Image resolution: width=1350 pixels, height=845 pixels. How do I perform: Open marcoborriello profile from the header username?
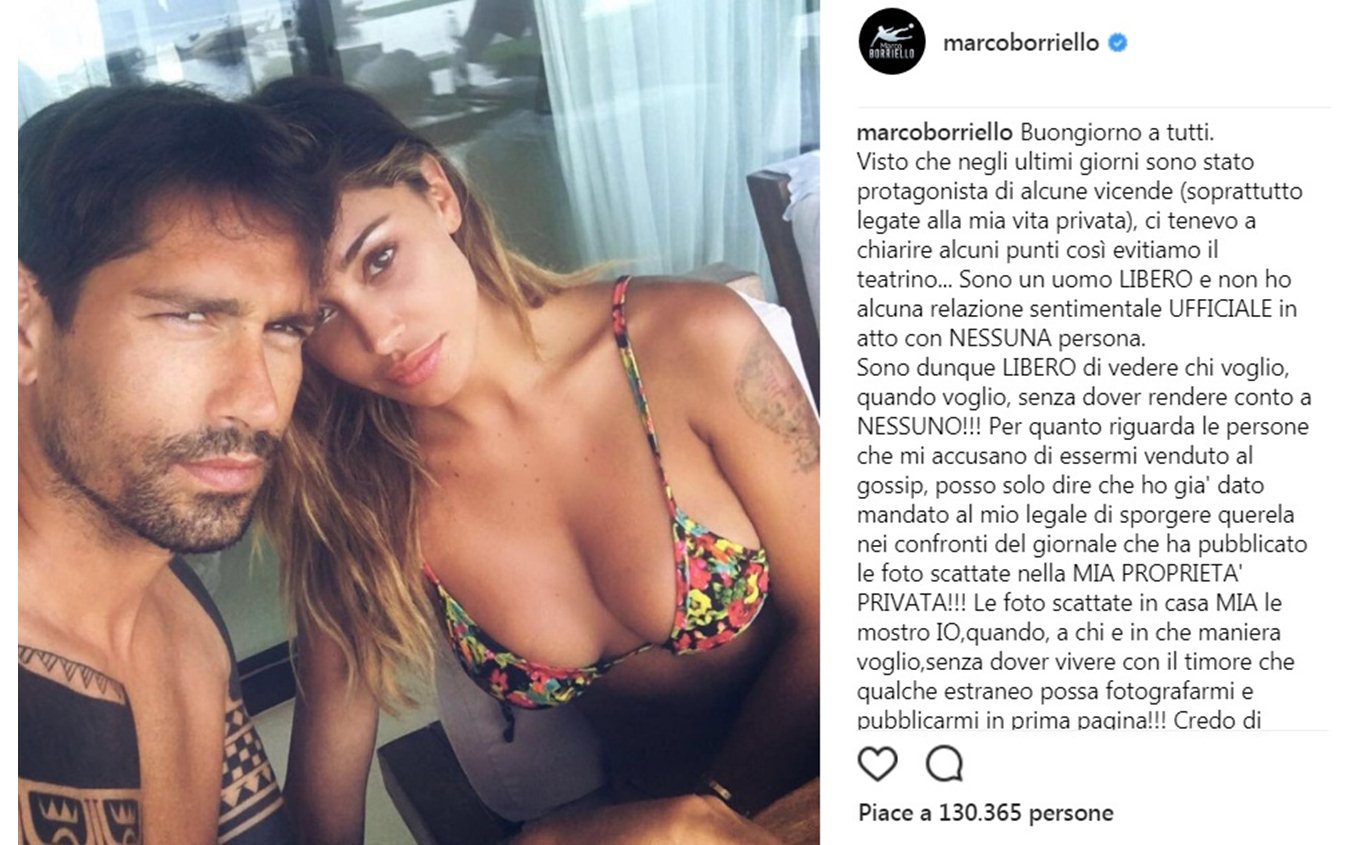tap(1021, 43)
